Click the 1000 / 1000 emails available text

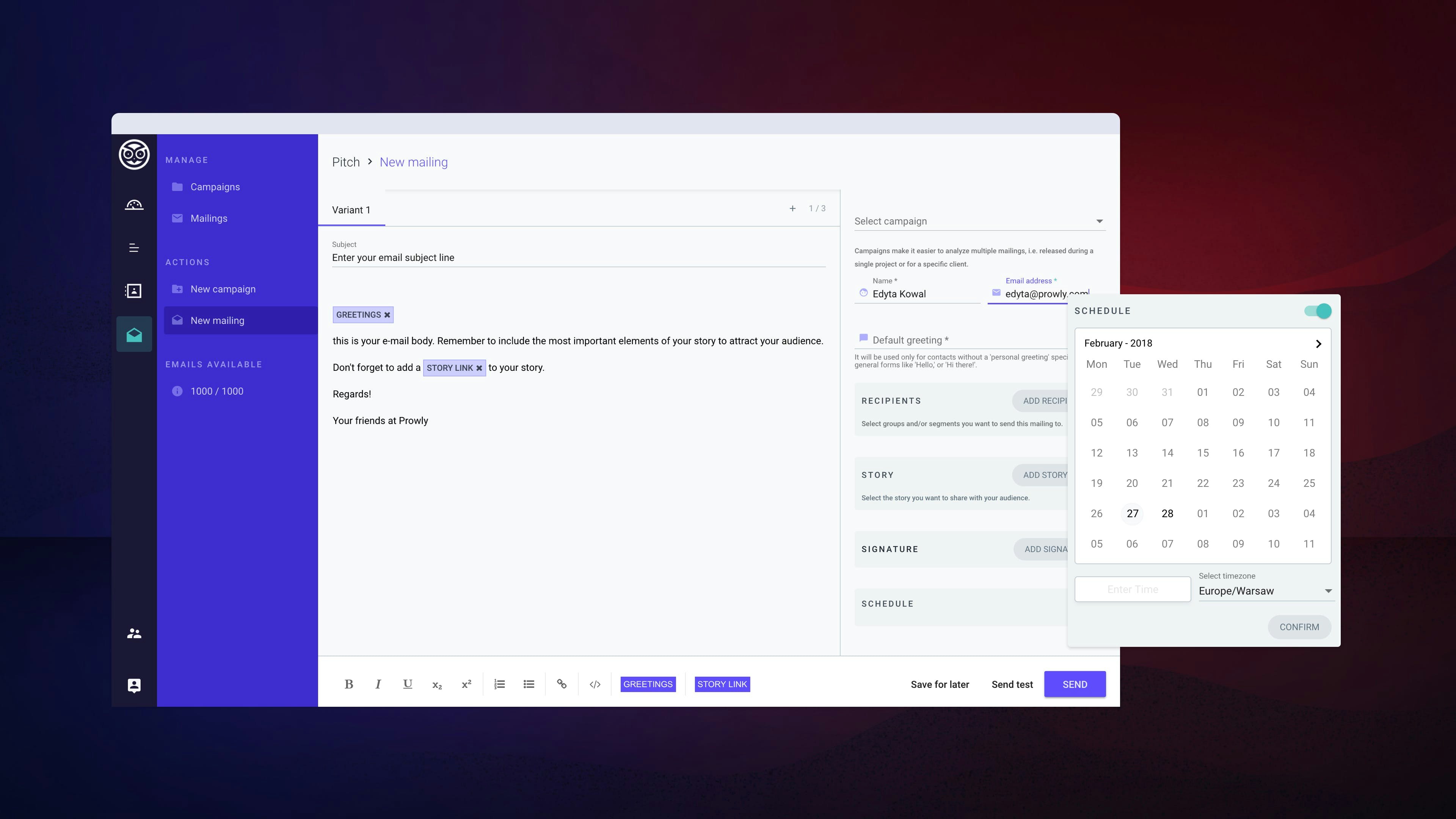pos(217,391)
